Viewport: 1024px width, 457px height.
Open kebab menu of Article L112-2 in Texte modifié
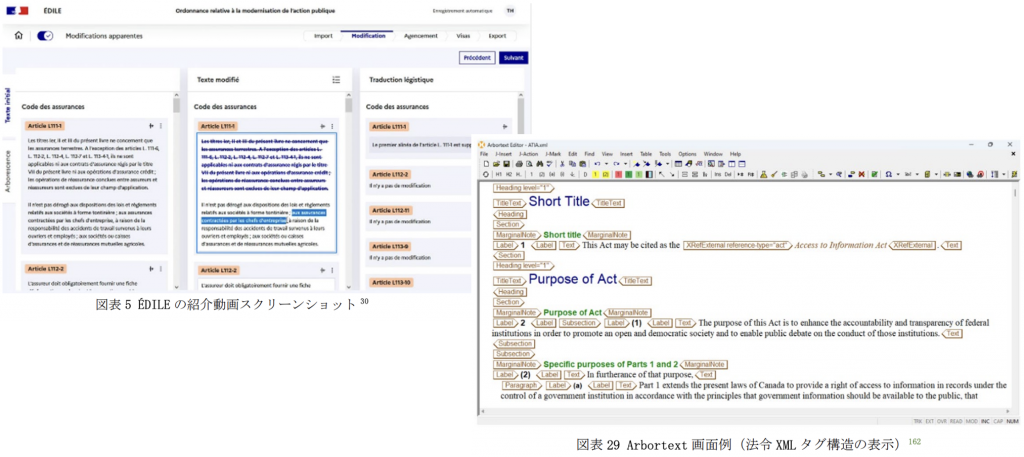(332, 270)
